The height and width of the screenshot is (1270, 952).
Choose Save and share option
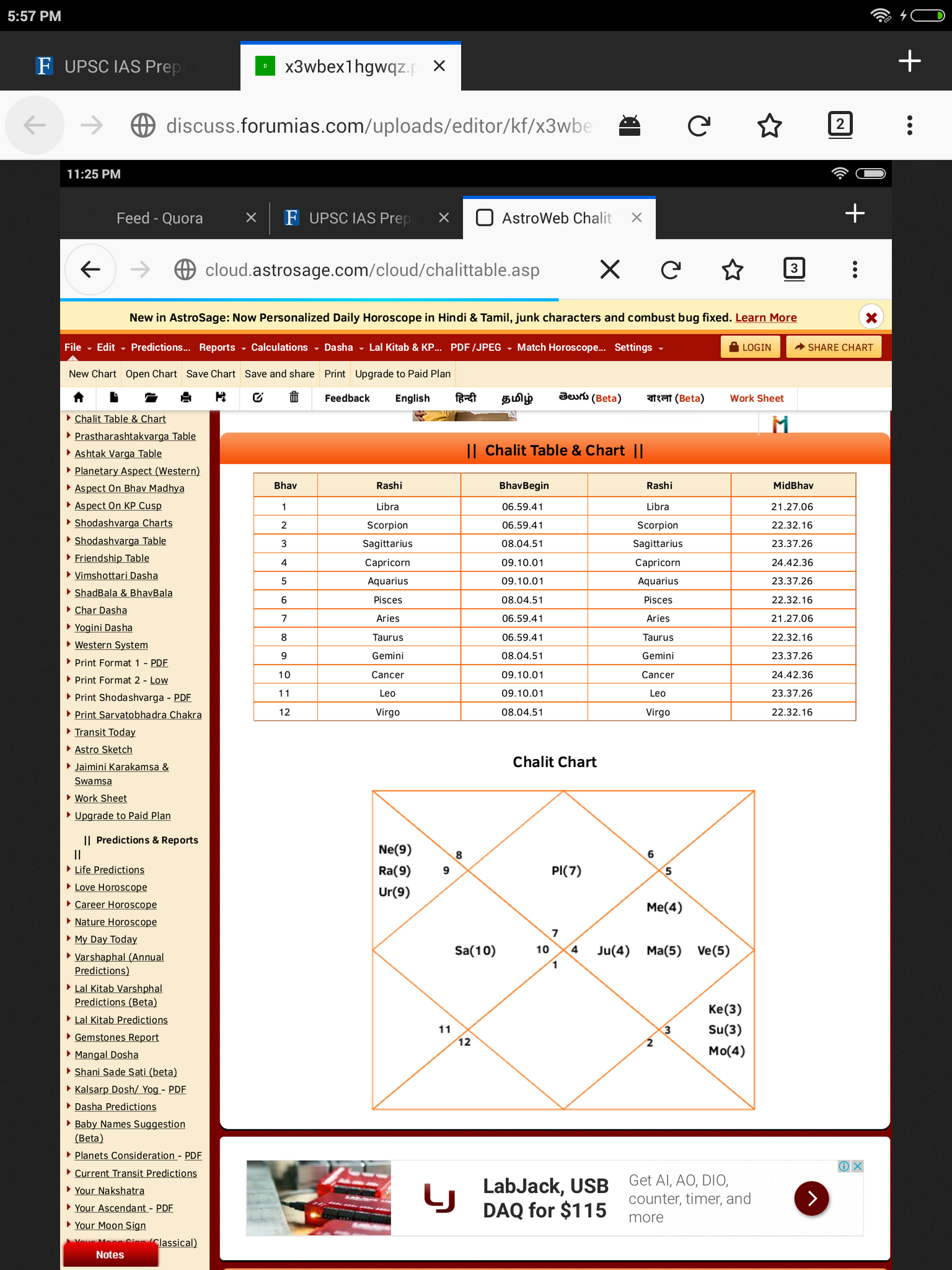280,374
